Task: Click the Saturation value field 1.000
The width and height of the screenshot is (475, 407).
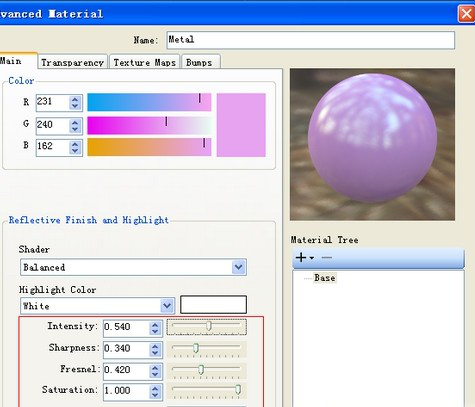Action: [x=126, y=392]
